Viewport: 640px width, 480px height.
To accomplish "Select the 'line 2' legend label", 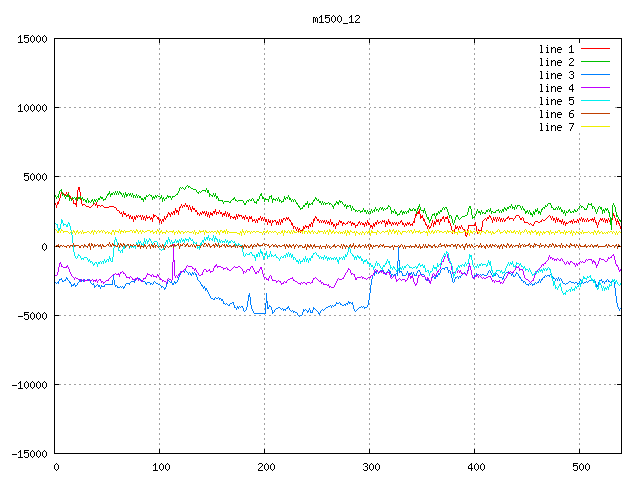I will coord(557,62).
